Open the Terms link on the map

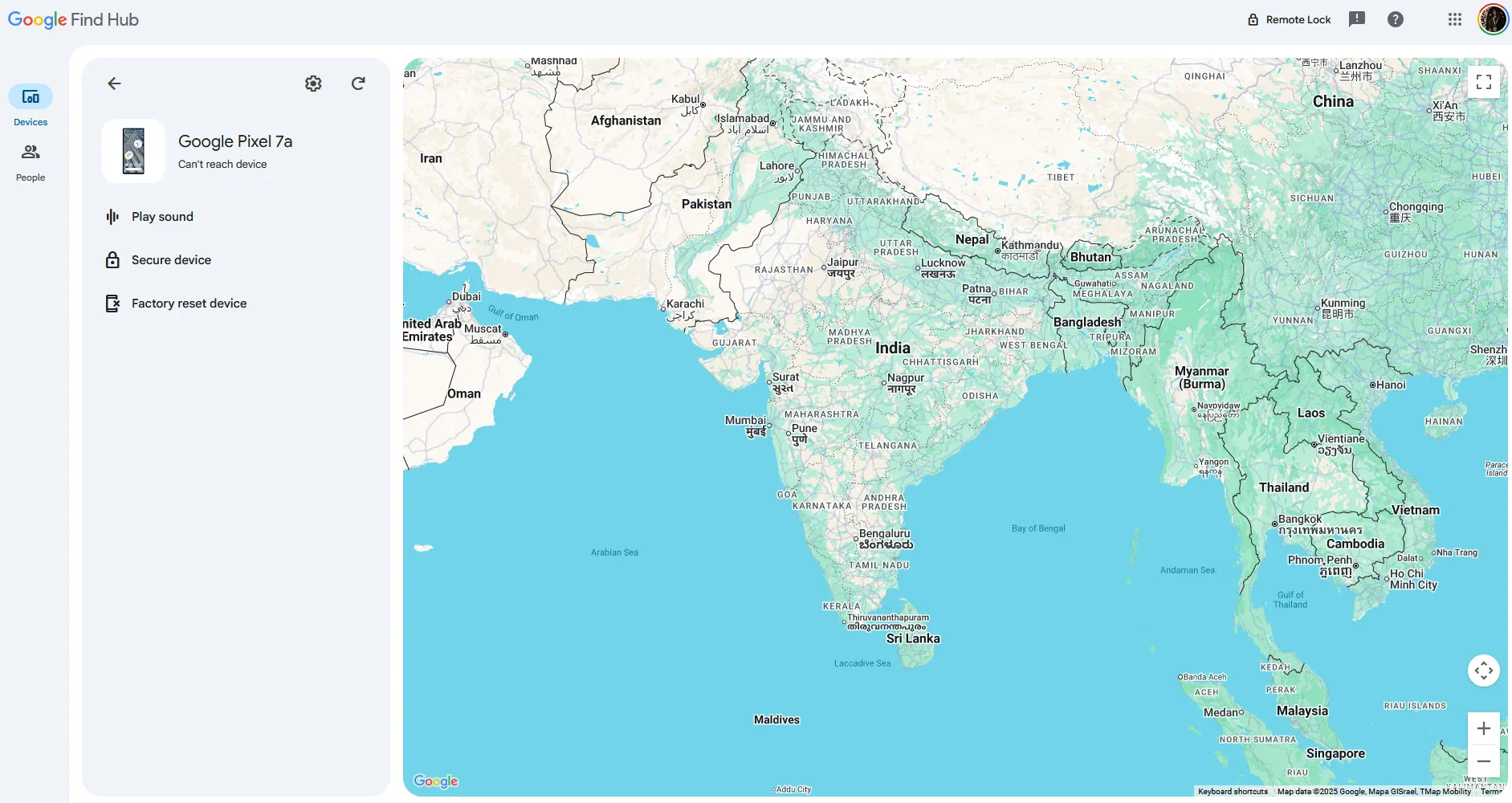pos(1500,790)
